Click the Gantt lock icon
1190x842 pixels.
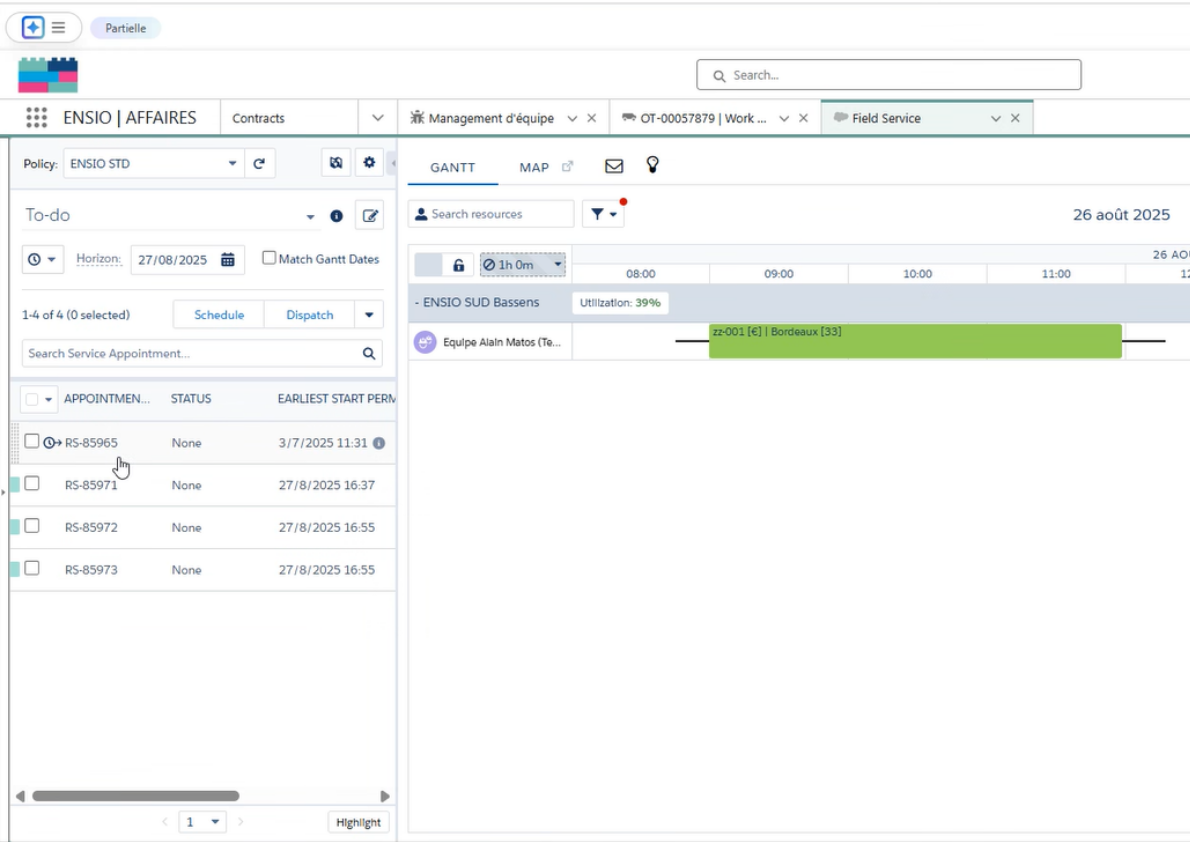click(458, 265)
